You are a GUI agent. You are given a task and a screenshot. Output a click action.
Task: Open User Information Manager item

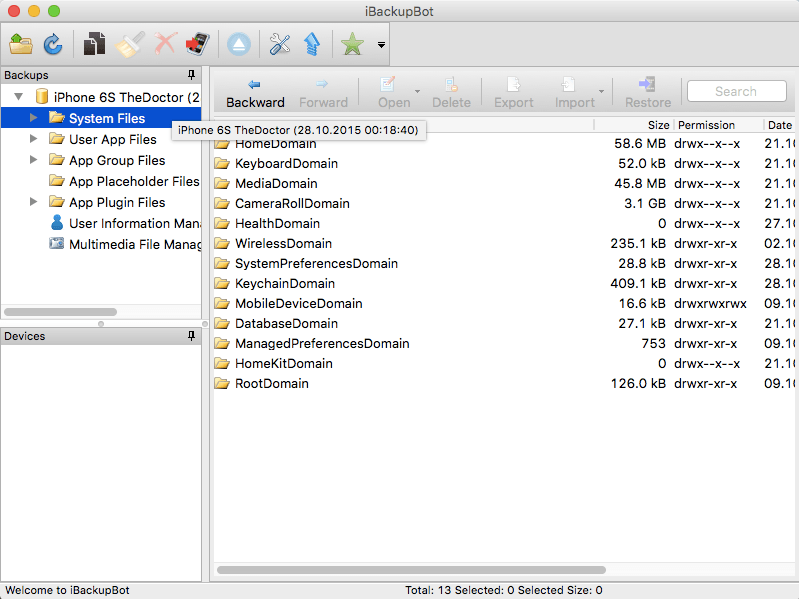pos(125,223)
